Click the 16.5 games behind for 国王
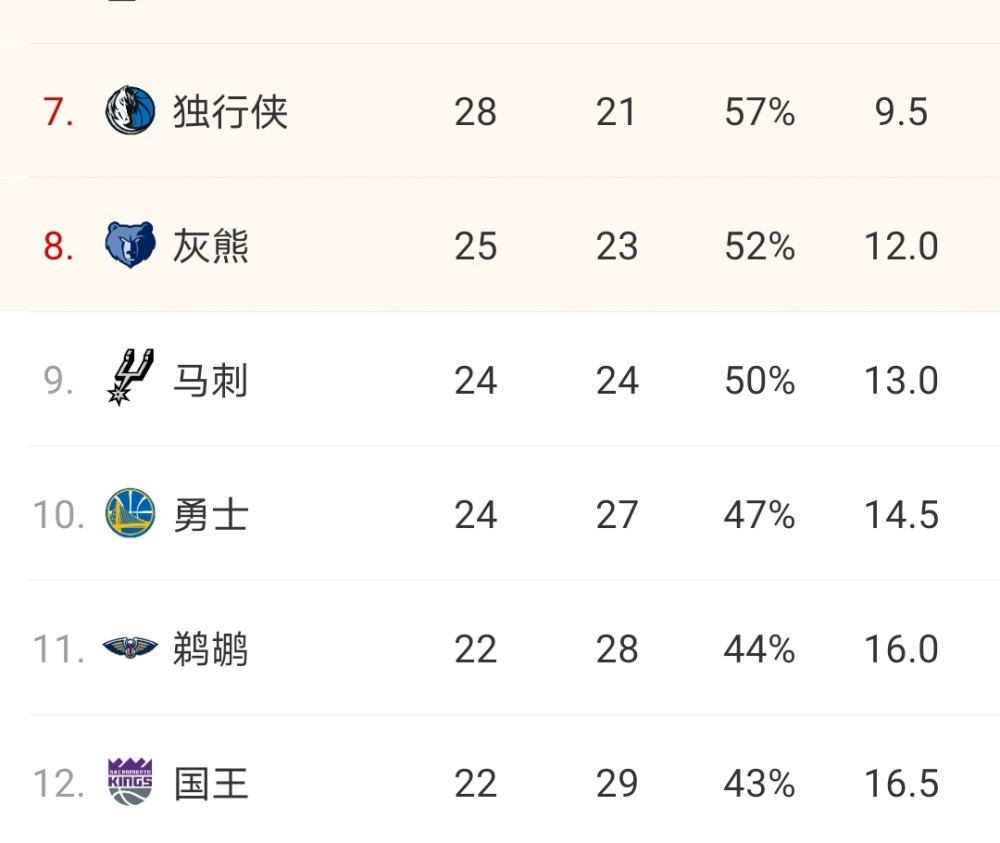Viewport: 1000px width, 843px height. tap(901, 784)
